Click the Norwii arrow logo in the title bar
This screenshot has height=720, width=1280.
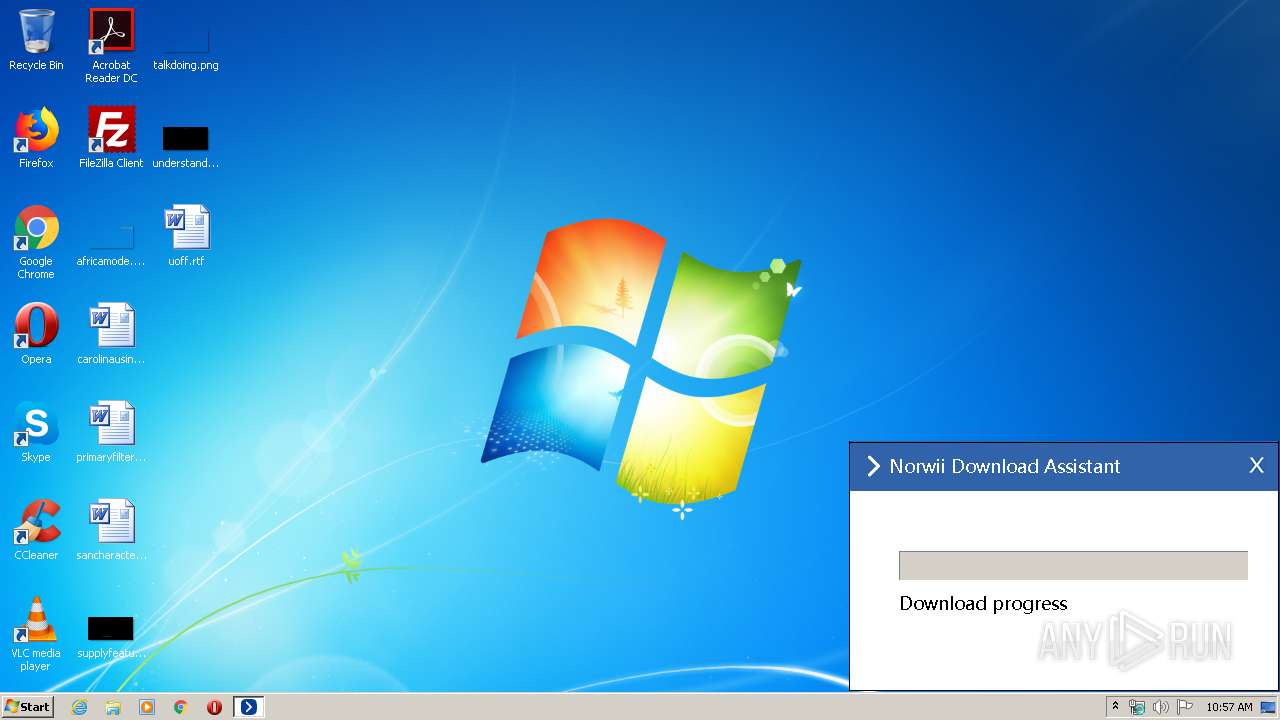(873, 466)
